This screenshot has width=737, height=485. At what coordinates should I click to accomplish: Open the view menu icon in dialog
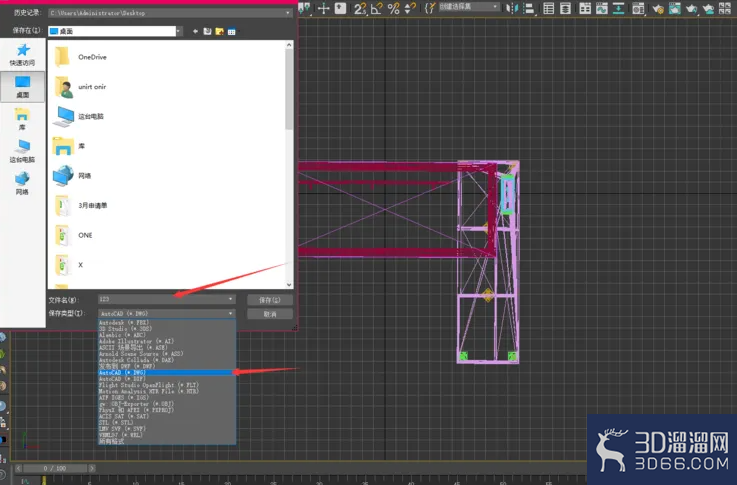(x=232, y=31)
